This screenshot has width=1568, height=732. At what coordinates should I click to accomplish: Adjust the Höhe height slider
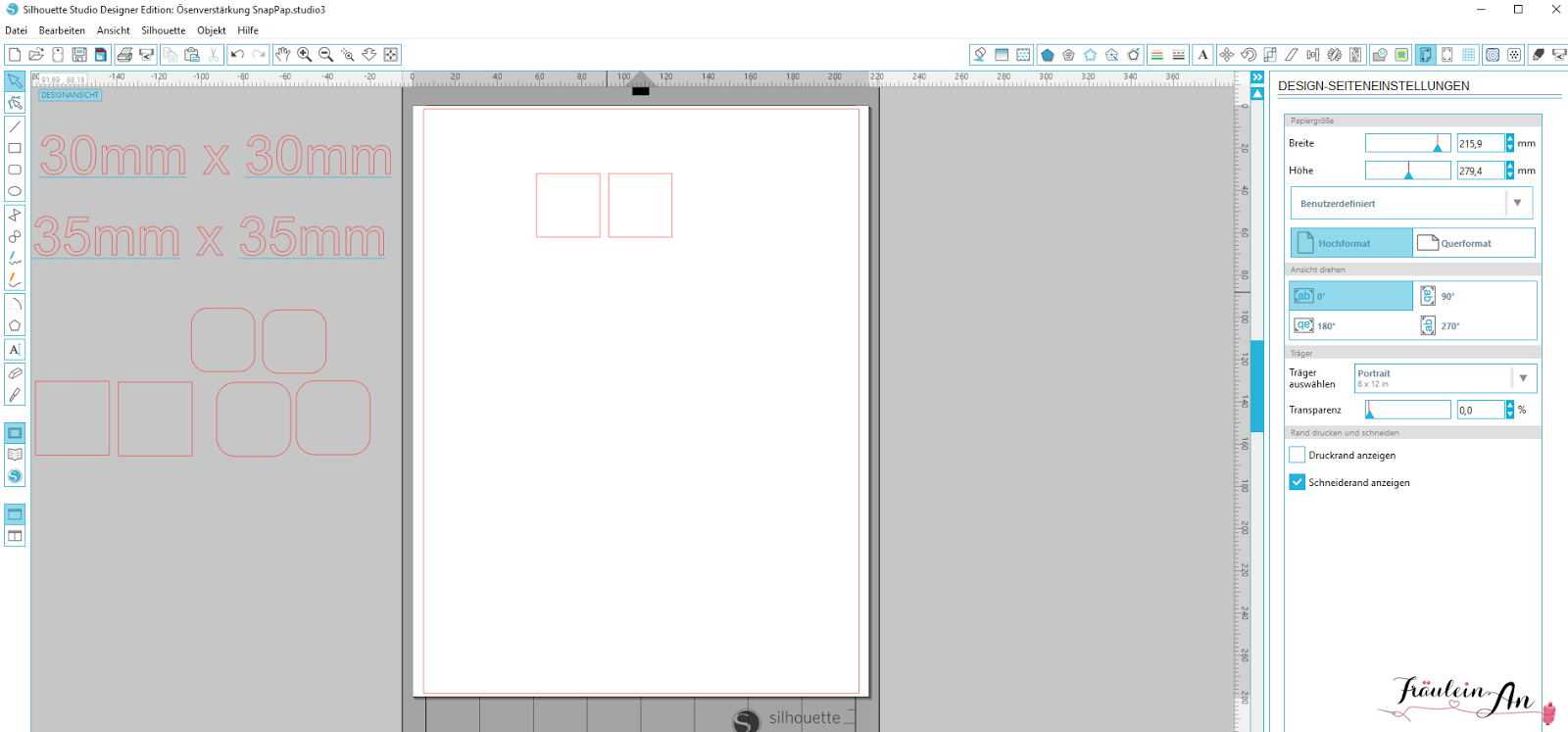pos(1407,171)
